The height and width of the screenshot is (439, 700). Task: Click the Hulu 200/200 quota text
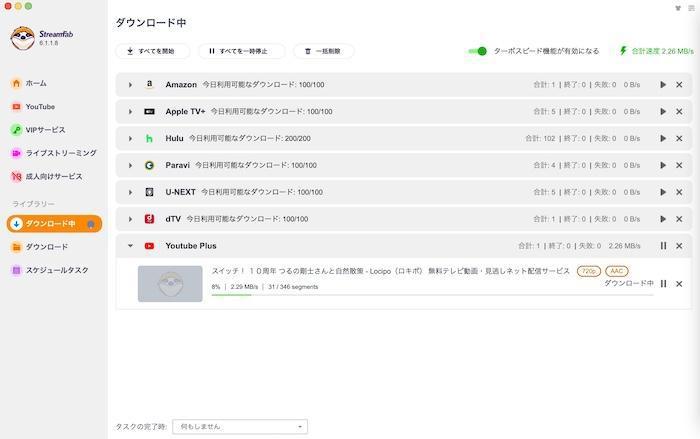click(250, 138)
